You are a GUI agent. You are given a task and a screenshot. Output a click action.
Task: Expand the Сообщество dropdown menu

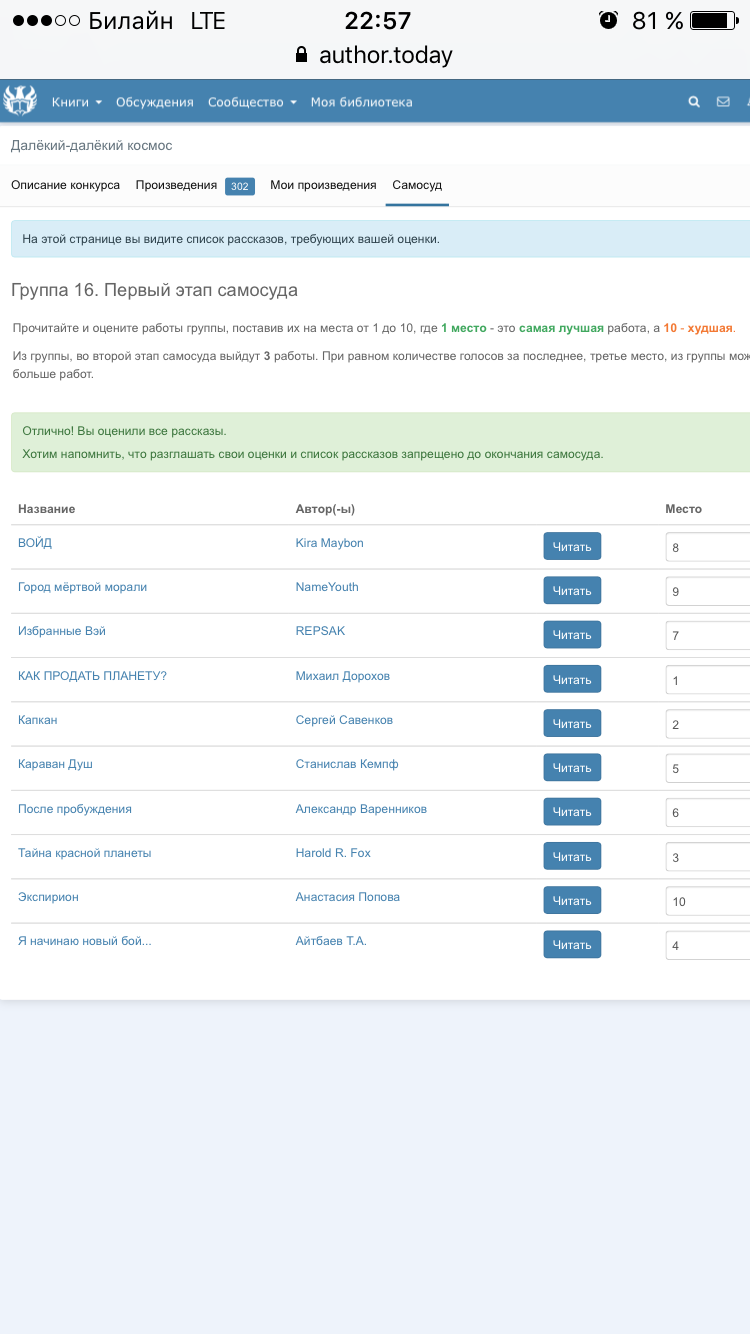[x=252, y=102]
